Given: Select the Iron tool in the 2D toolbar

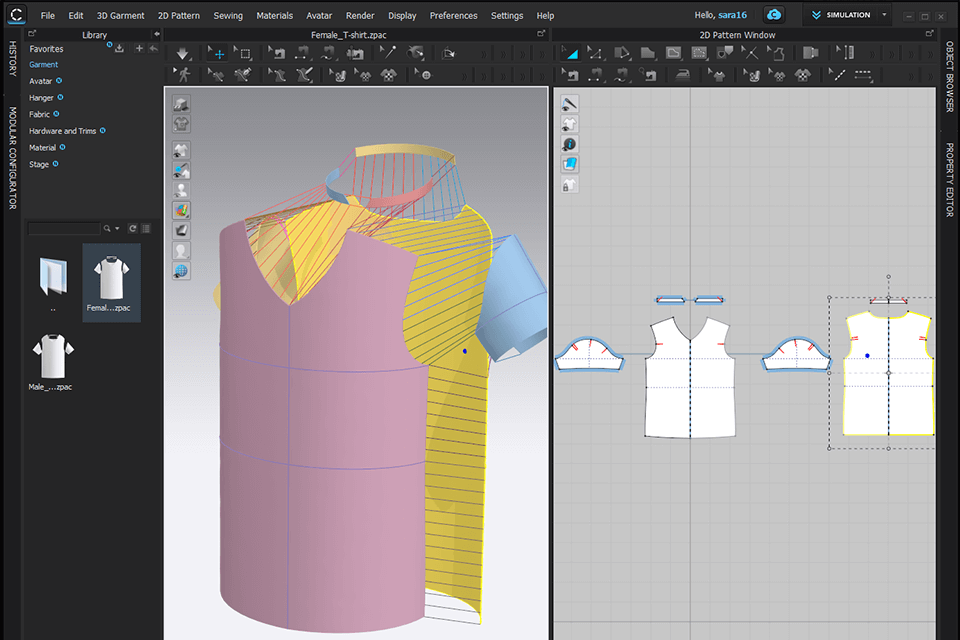Looking at the screenshot, I should [x=684, y=76].
